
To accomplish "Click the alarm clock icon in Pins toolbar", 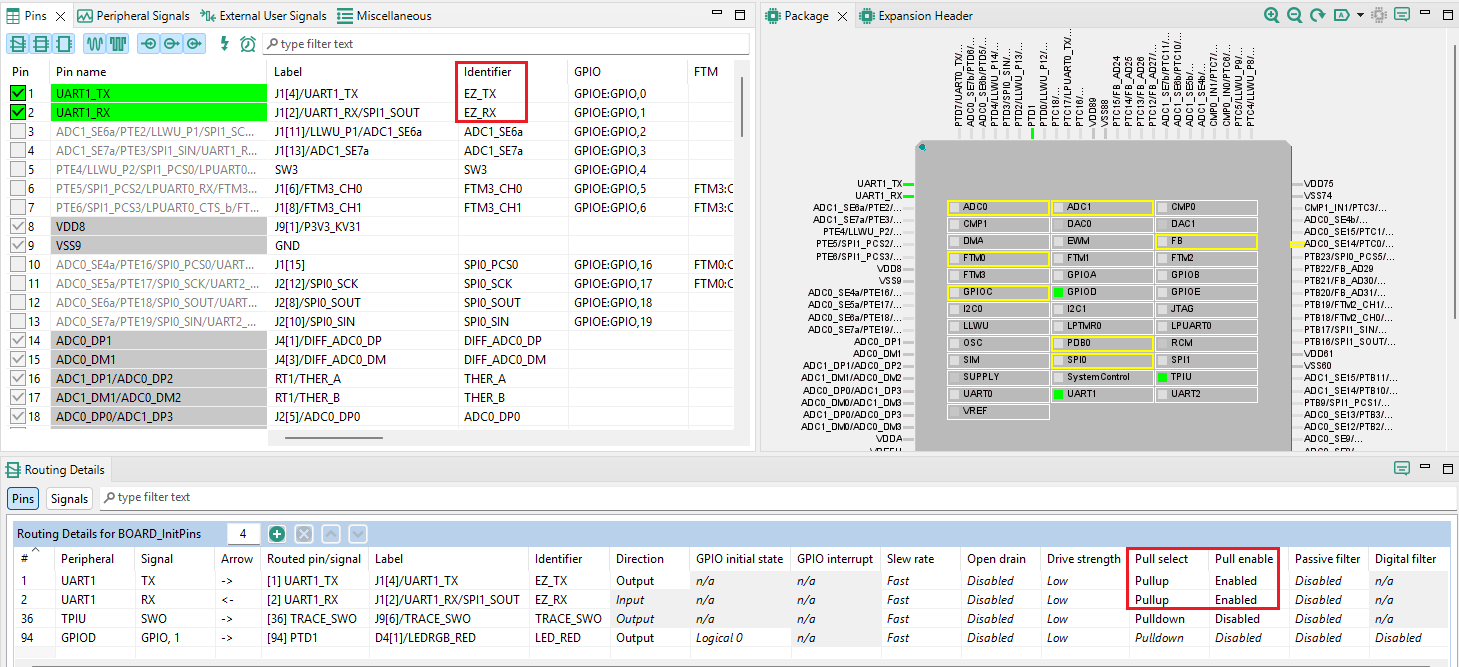I will coord(247,44).
